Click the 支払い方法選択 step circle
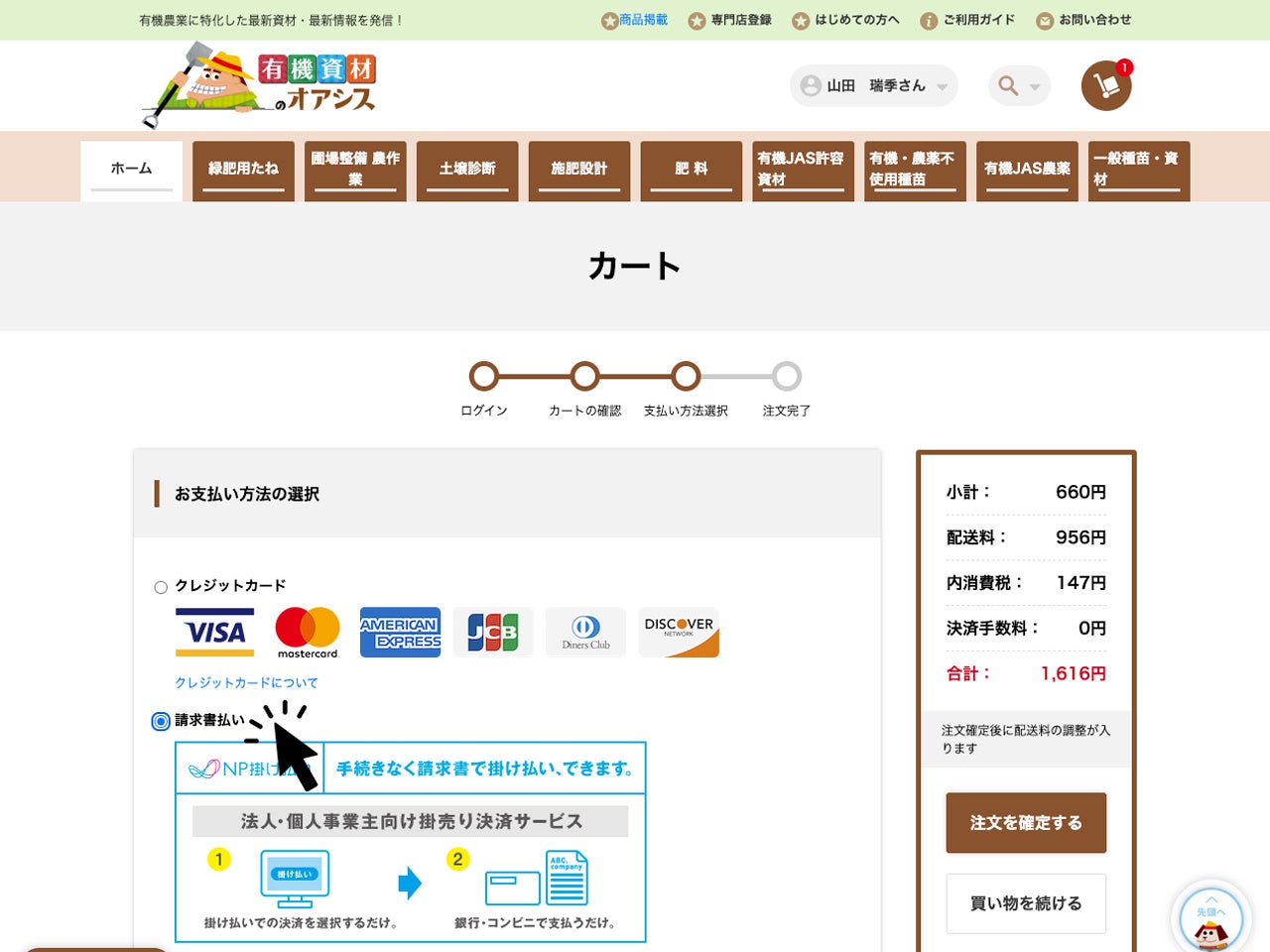 coord(686,377)
